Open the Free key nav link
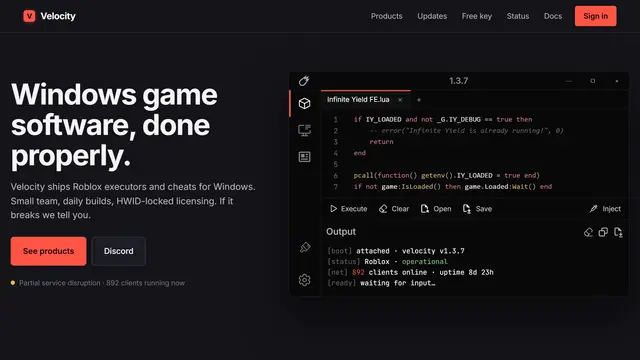Screen dimensions: 640x360 point(477,16)
